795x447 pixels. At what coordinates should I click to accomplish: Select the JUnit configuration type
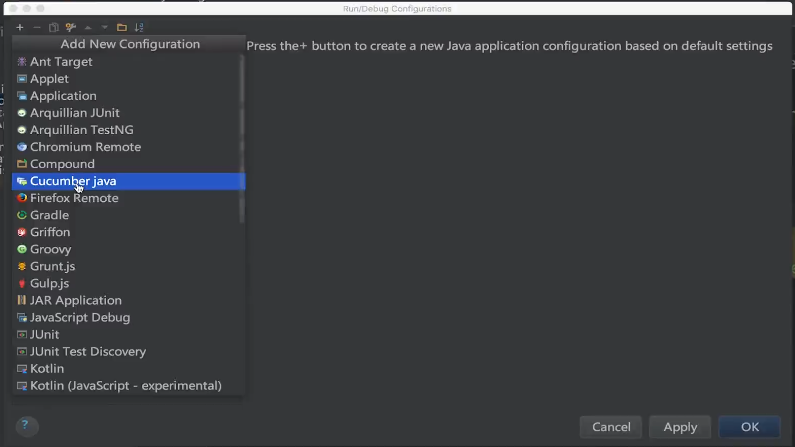(x=128, y=334)
